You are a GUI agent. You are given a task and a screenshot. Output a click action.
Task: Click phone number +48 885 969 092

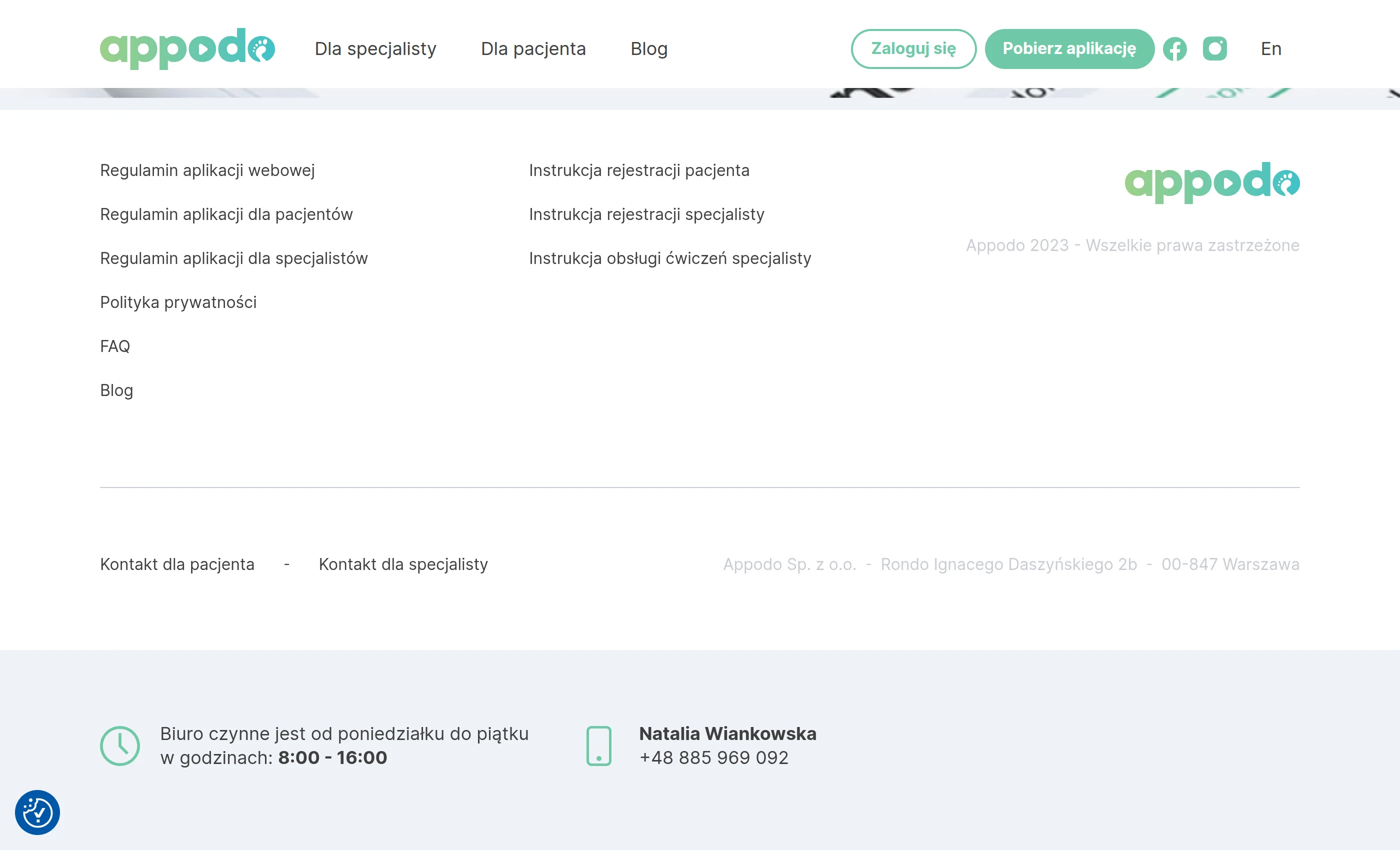pos(713,757)
